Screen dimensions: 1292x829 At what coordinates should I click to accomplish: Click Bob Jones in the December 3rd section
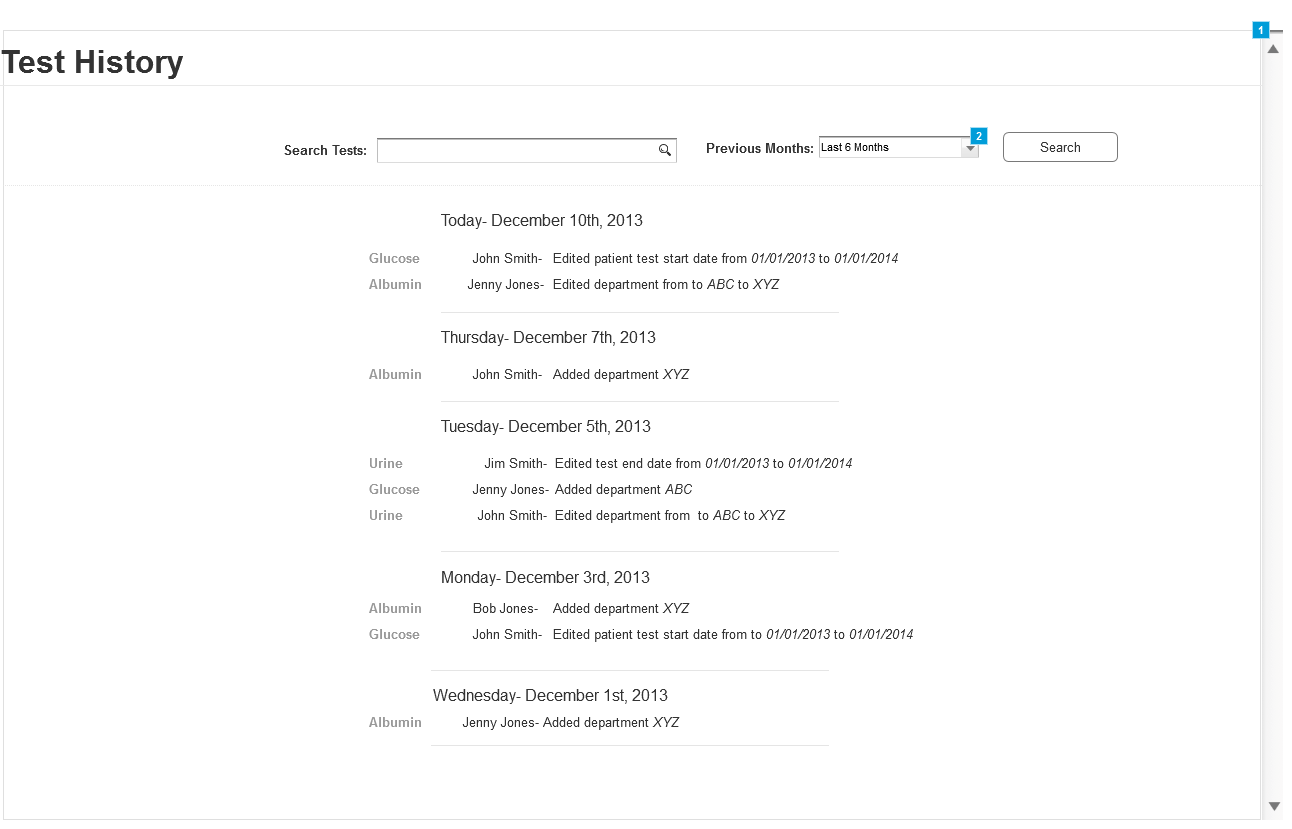point(503,608)
